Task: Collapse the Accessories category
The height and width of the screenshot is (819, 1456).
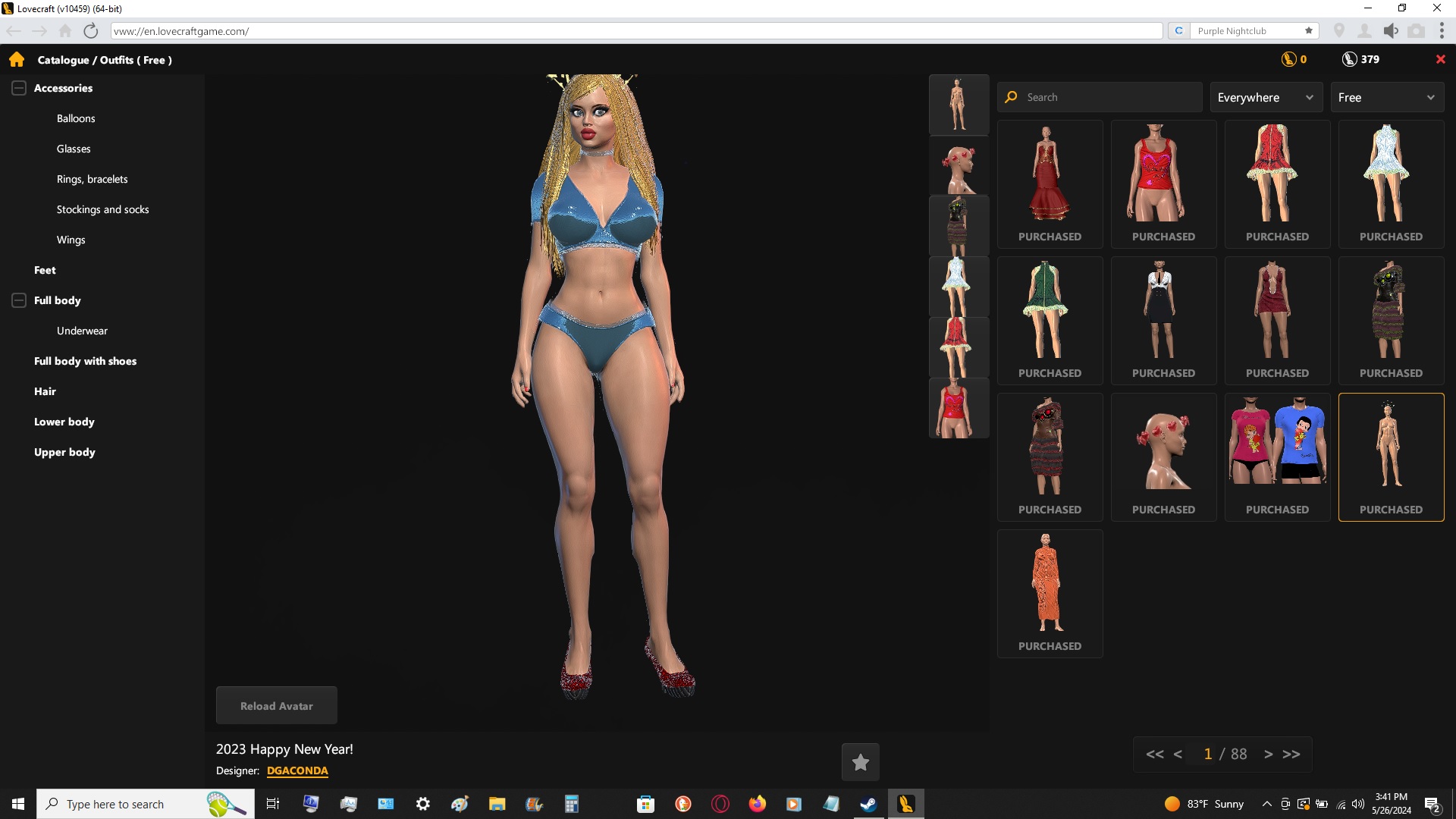Action: pyautogui.click(x=19, y=88)
